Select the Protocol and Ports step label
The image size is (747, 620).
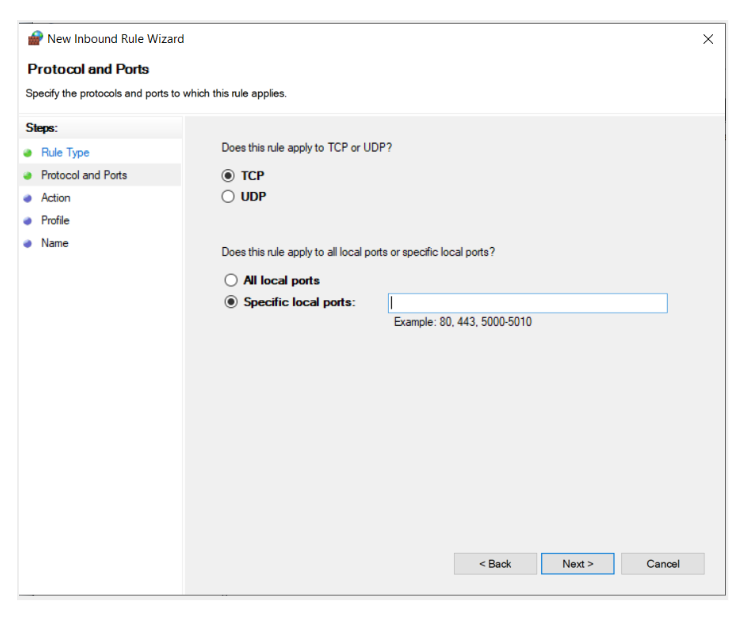coord(84,175)
